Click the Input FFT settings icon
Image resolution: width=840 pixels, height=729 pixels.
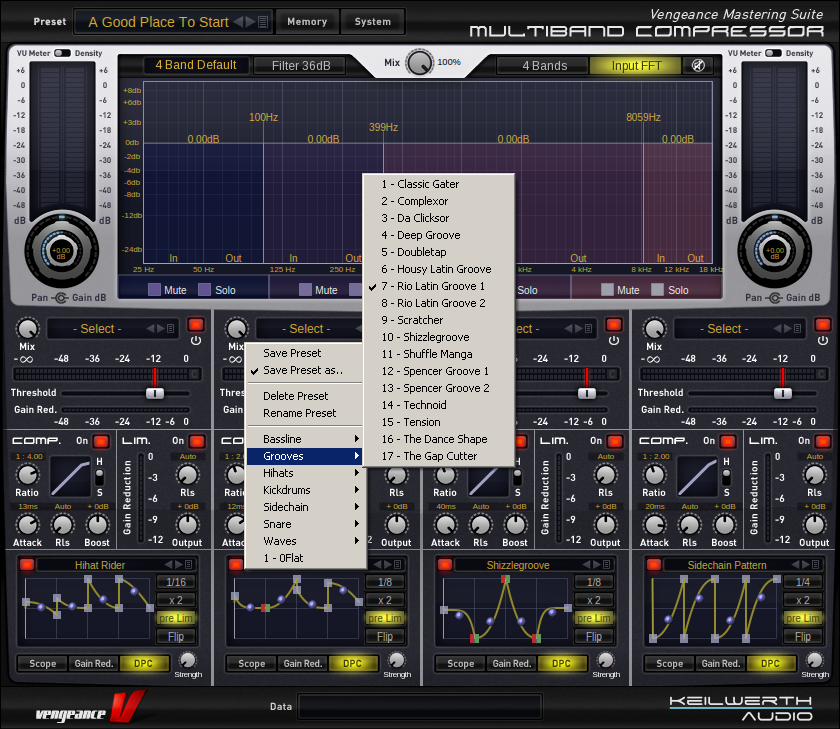pos(696,66)
